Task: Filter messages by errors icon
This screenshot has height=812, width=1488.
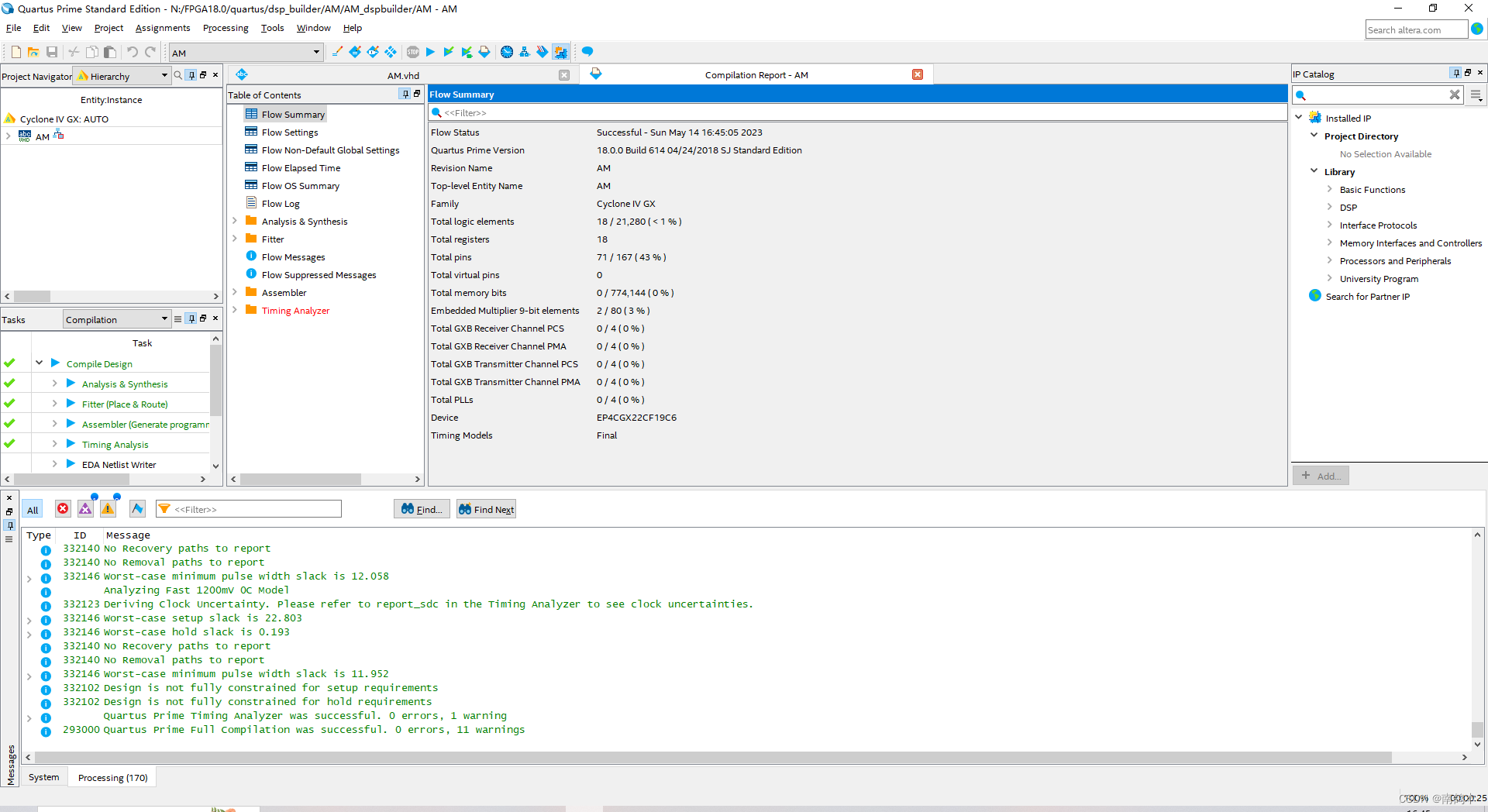Action: point(63,509)
